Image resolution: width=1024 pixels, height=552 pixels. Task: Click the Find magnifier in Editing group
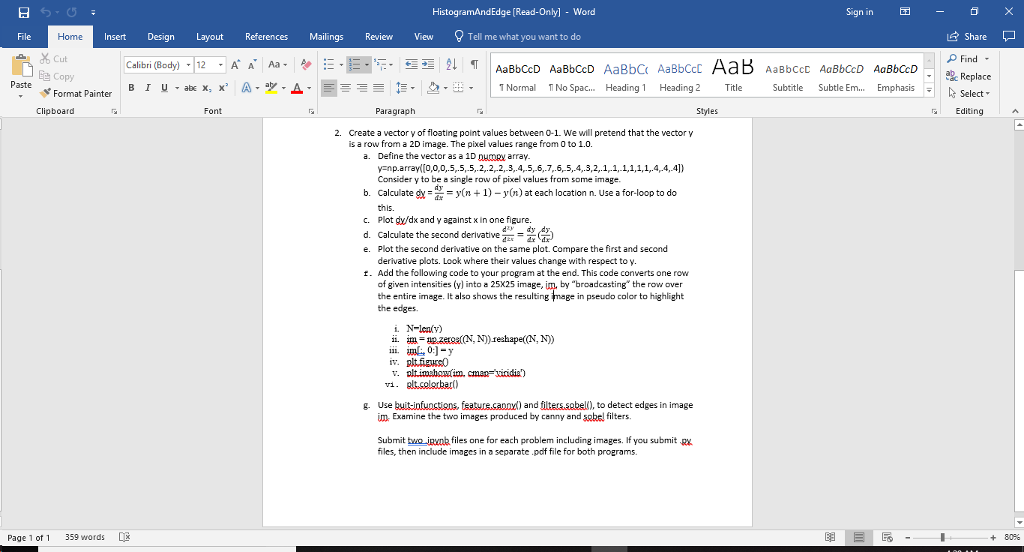(963, 59)
